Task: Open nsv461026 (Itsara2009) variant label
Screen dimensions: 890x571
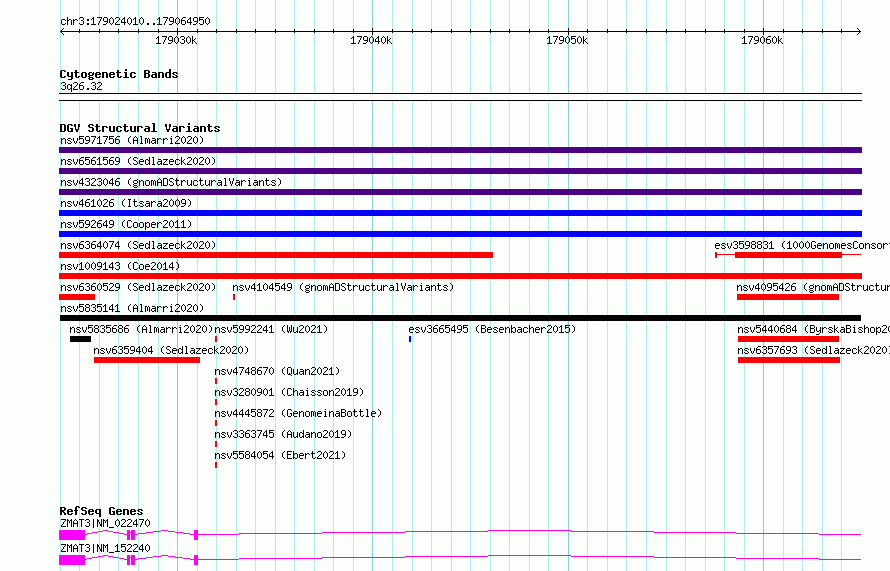Action: coord(126,203)
